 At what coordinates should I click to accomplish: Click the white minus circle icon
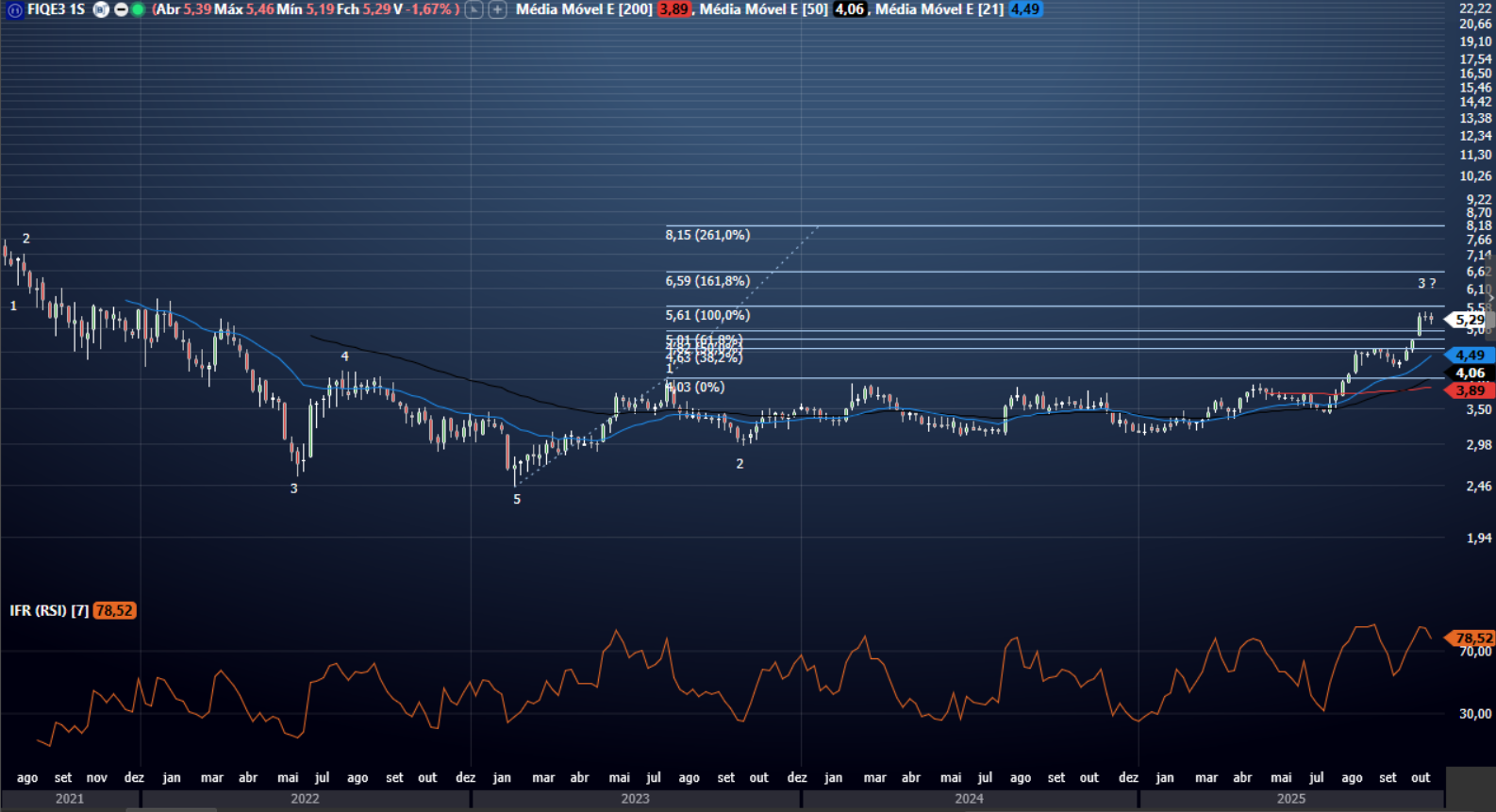121,9
